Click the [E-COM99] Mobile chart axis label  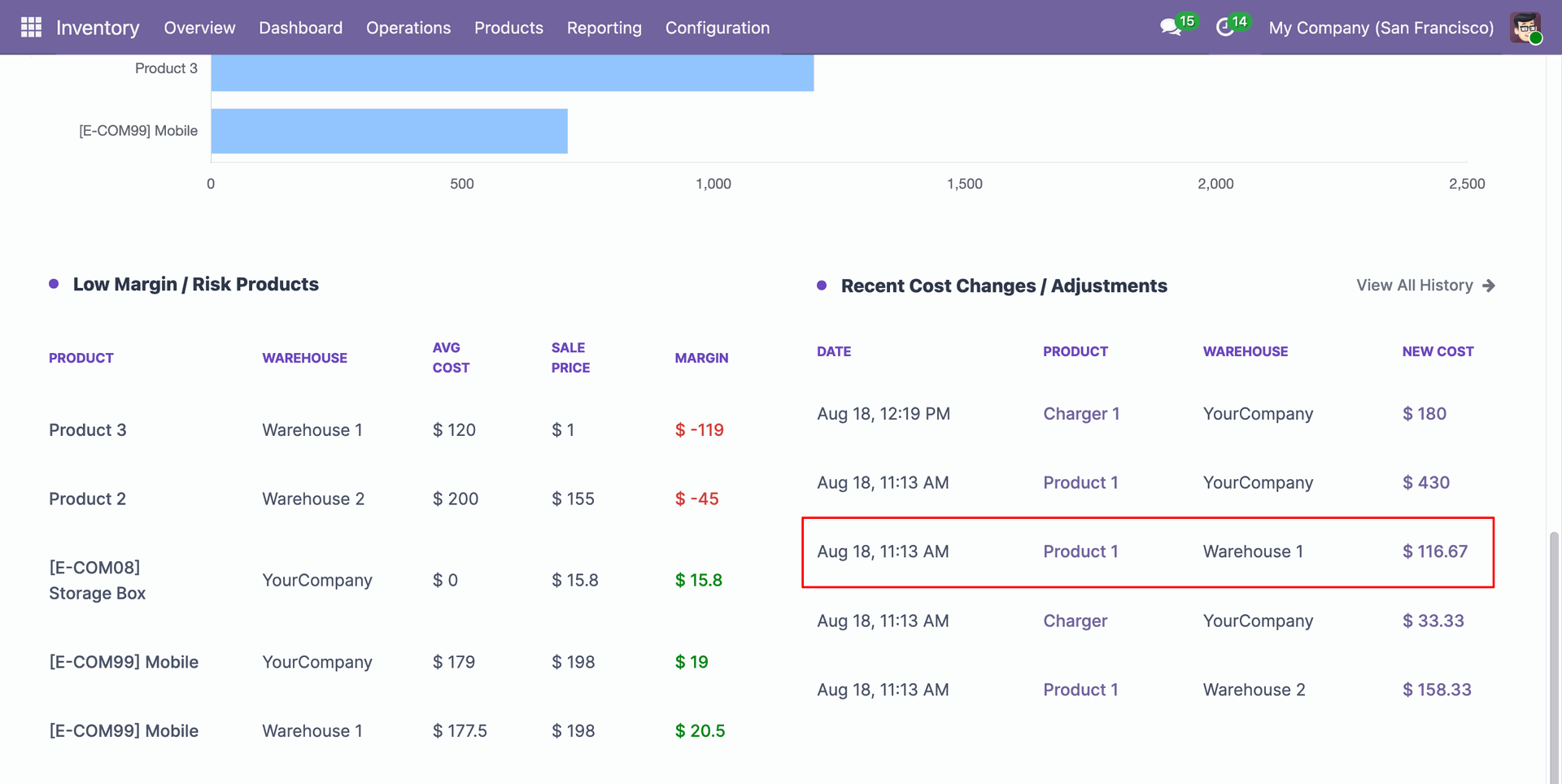(x=138, y=131)
